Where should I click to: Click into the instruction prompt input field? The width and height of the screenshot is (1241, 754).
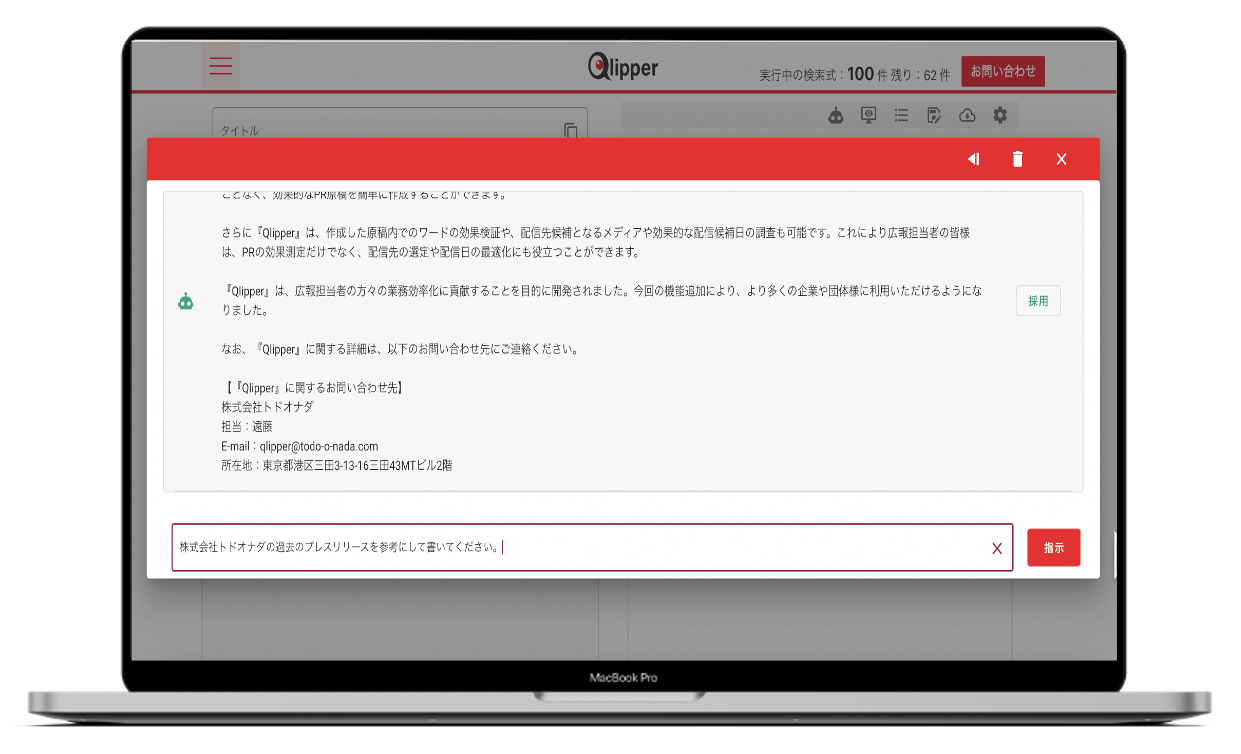(580, 548)
